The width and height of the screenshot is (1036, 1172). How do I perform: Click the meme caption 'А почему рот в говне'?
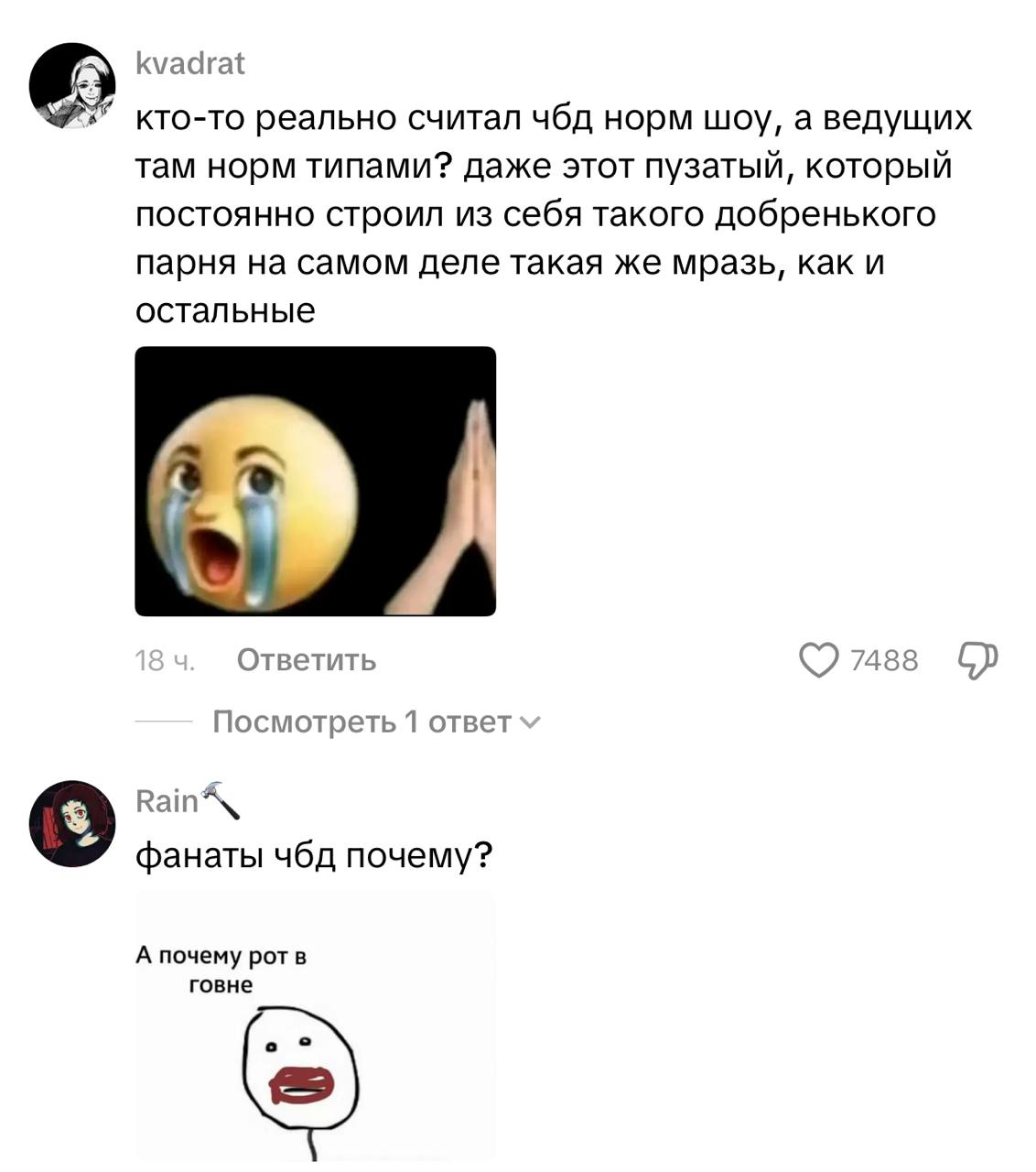pos(221,971)
